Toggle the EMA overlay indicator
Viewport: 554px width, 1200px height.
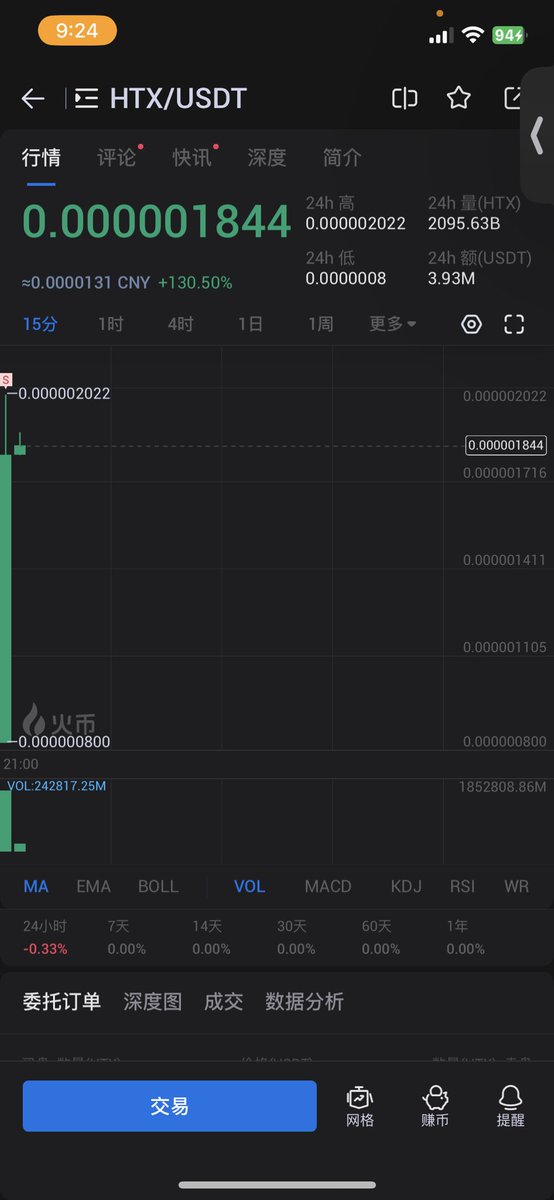(x=93, y=886)
